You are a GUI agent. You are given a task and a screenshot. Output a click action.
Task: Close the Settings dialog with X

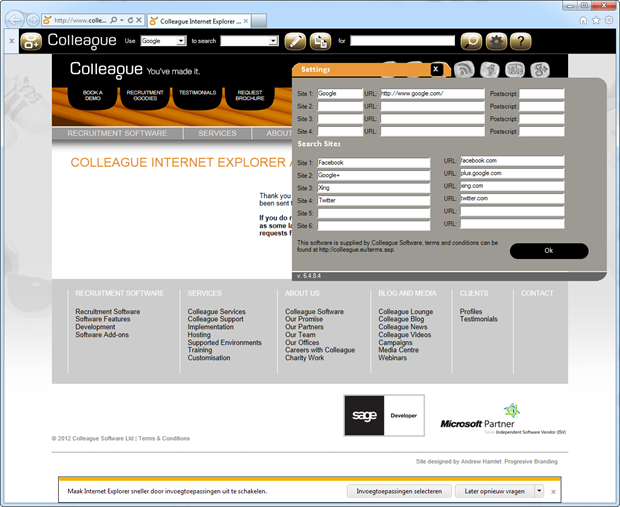[x=436, y=69]
